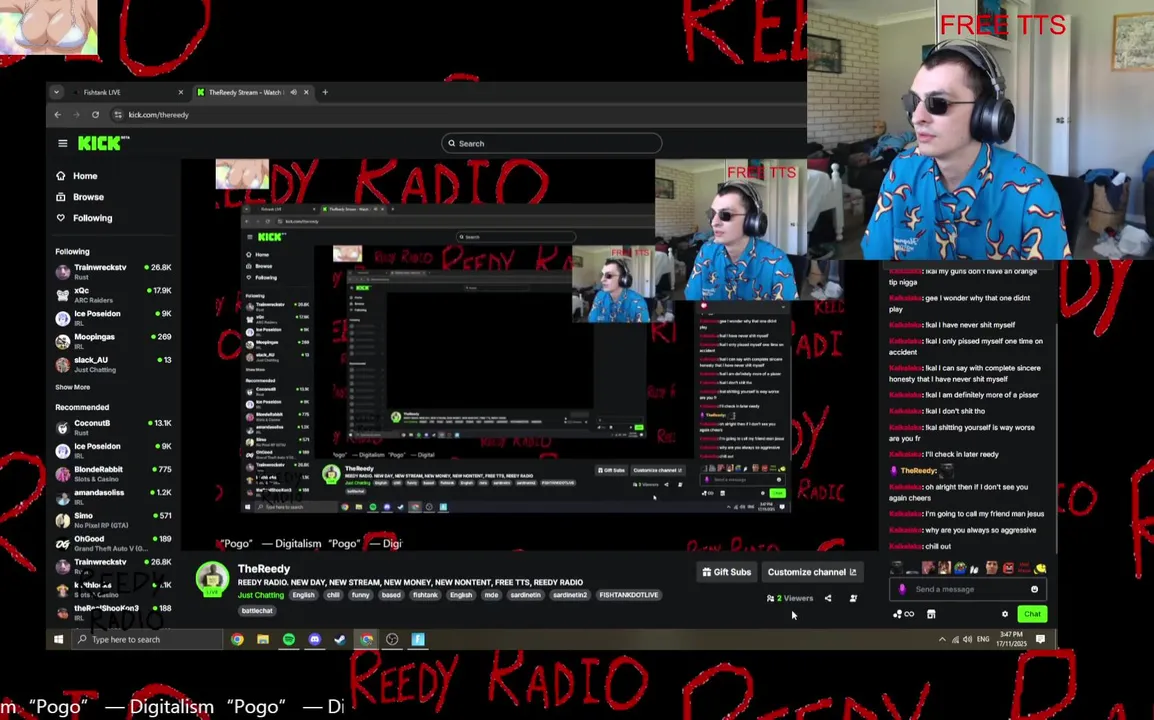This screenshot has width=1154, height=720.
Task: Open amandasoliss in Recommended list
Action: (113, 496)
